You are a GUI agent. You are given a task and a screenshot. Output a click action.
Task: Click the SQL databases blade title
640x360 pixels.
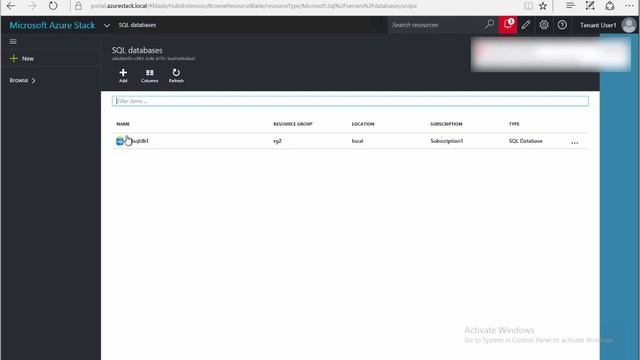click(137, 50)
